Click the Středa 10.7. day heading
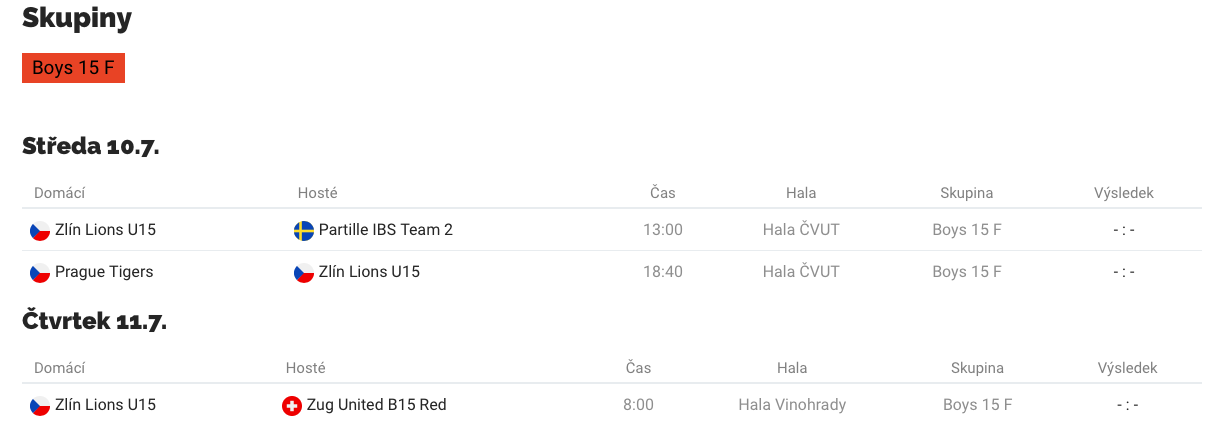 point(91,146)
